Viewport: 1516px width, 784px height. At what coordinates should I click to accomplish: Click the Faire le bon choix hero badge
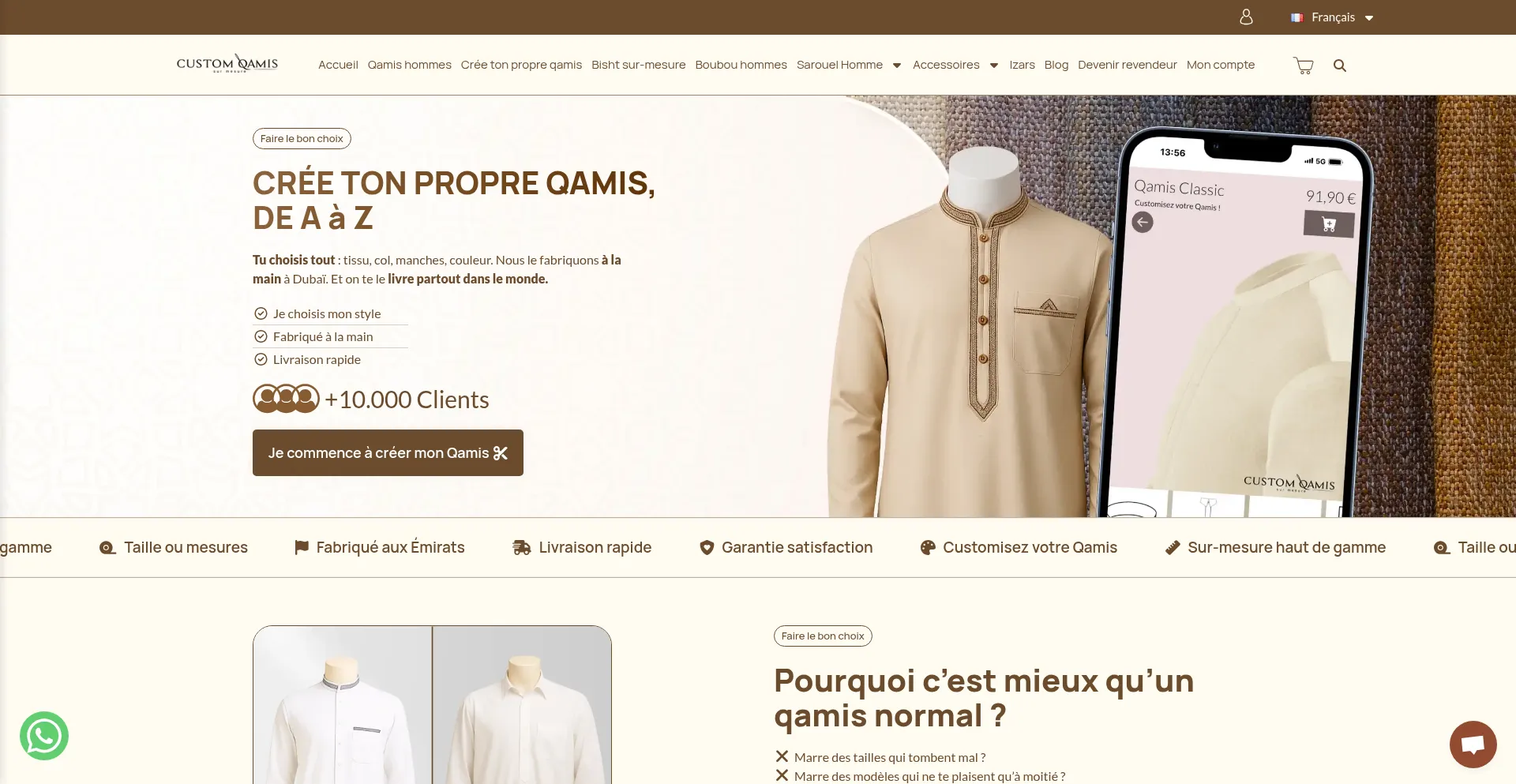302,139
